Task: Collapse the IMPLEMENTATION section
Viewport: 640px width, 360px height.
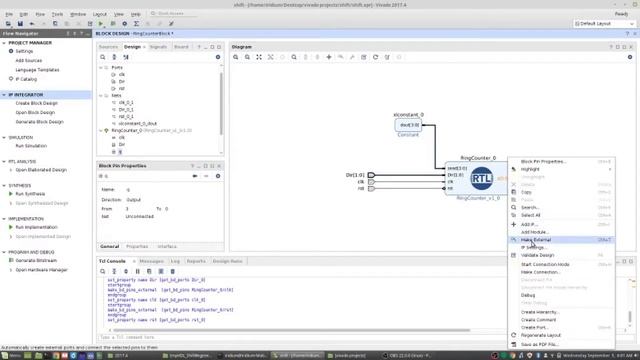Action: pos(4,219)
